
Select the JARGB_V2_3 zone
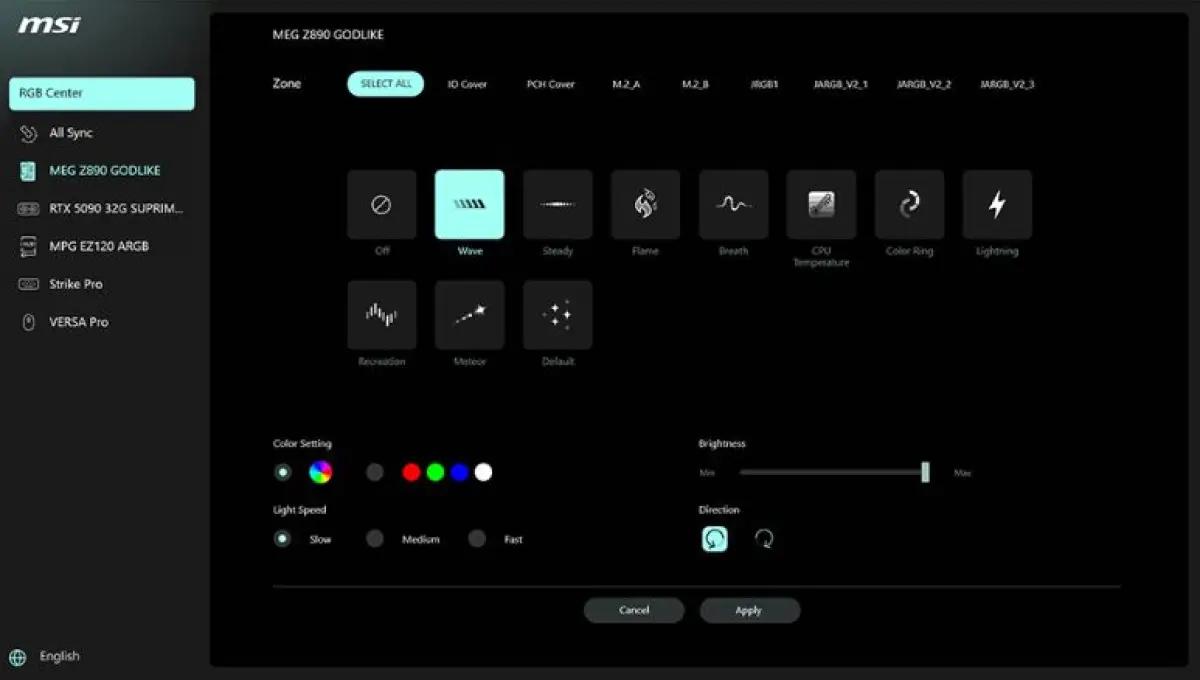tap(1007, 85)
